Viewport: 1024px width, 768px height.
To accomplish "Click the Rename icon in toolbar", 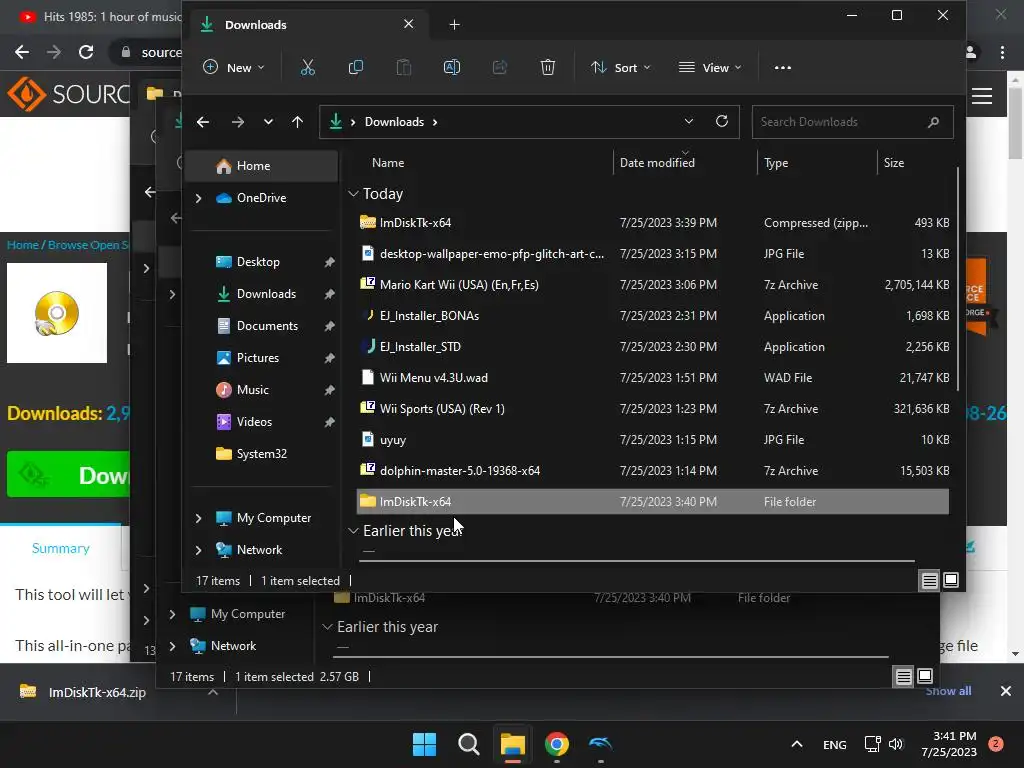I will 452,67.
